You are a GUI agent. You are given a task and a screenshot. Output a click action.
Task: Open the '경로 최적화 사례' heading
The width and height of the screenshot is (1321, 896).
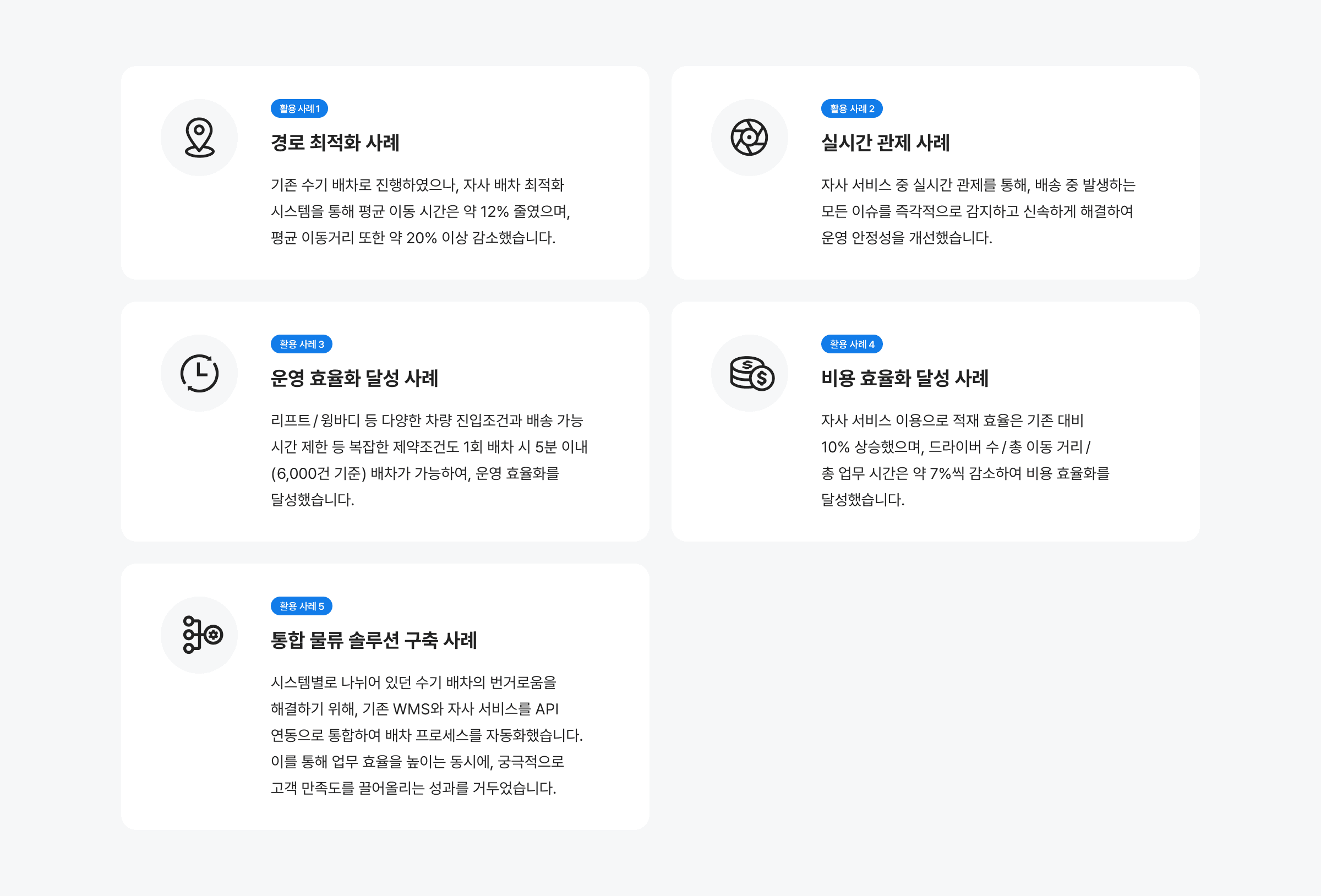click(x=335, y=143)
